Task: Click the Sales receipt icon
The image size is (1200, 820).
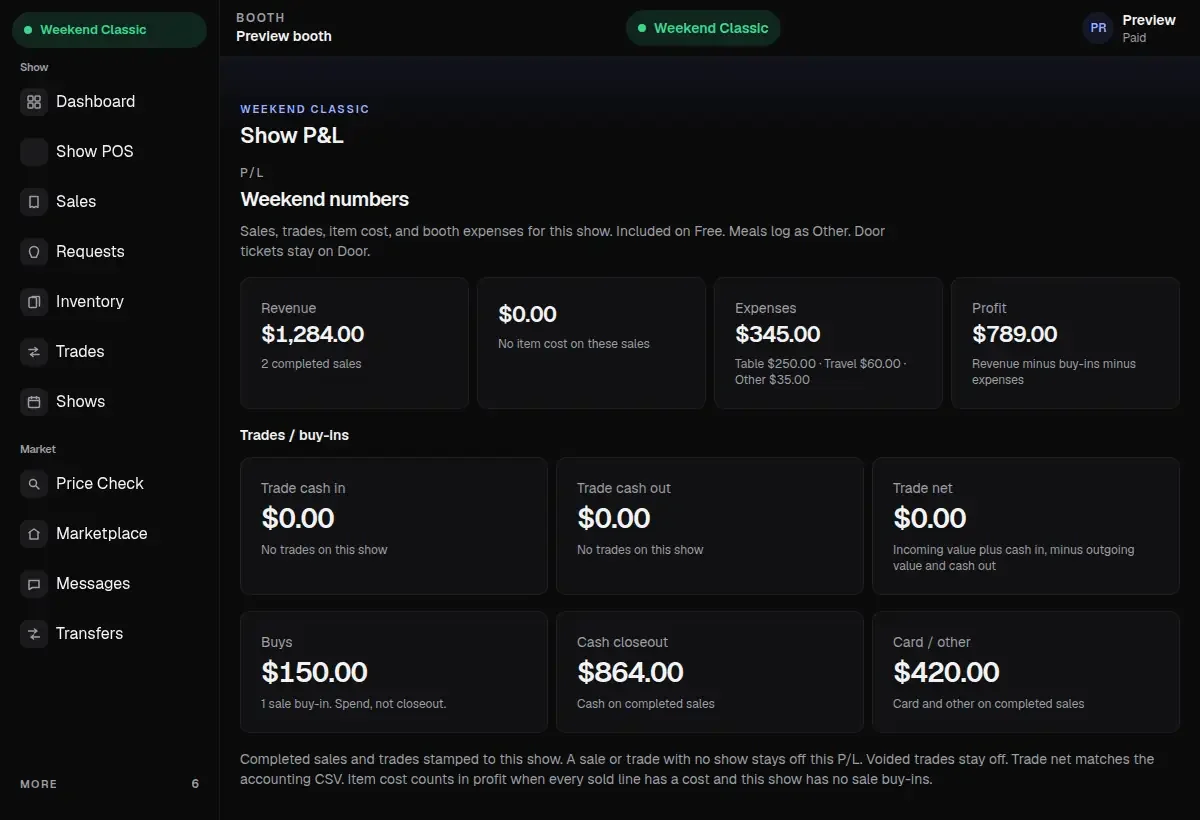Action: (x=34, y=202)
